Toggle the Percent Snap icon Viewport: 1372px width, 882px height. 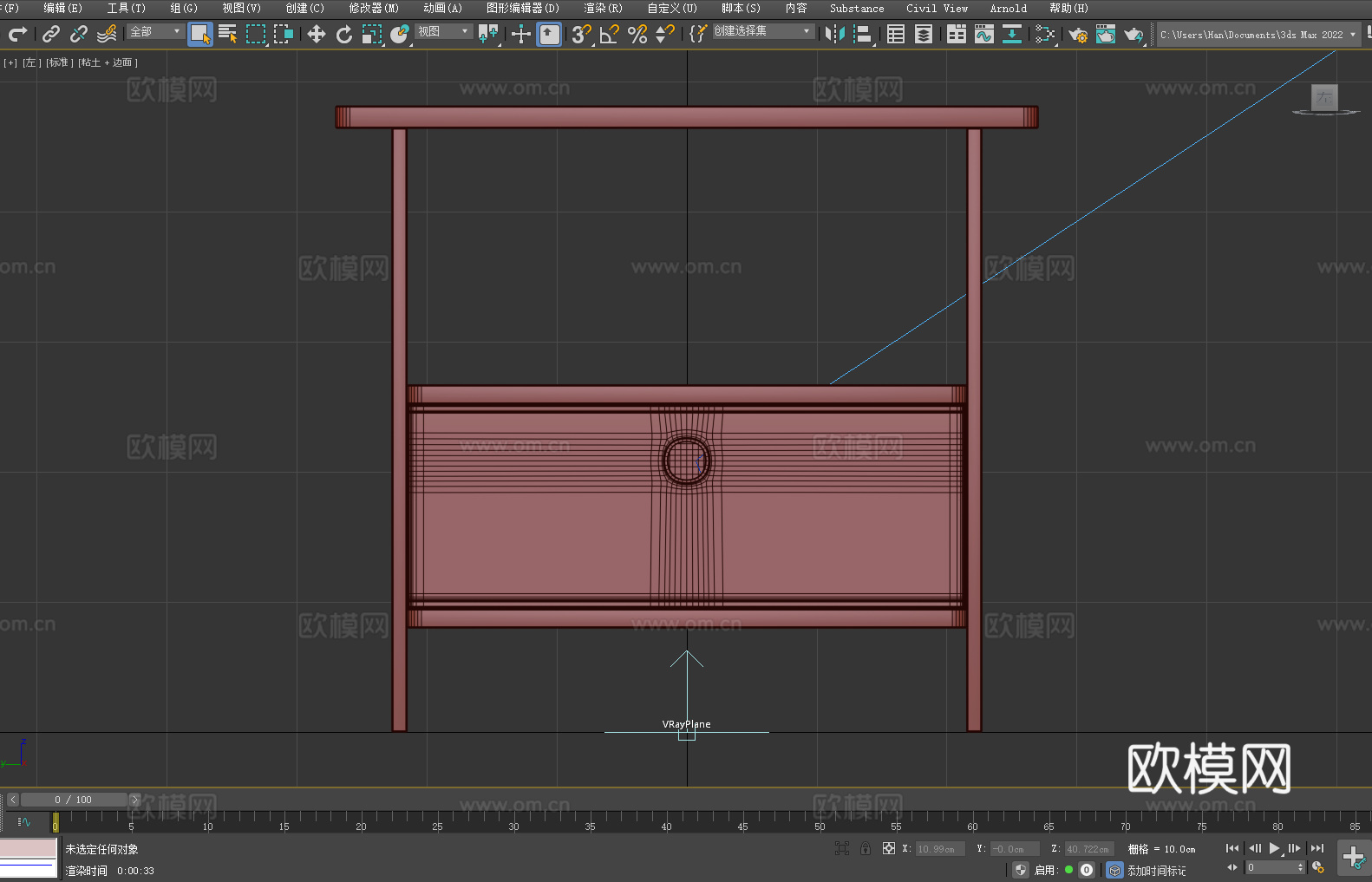tap(637, 34)
